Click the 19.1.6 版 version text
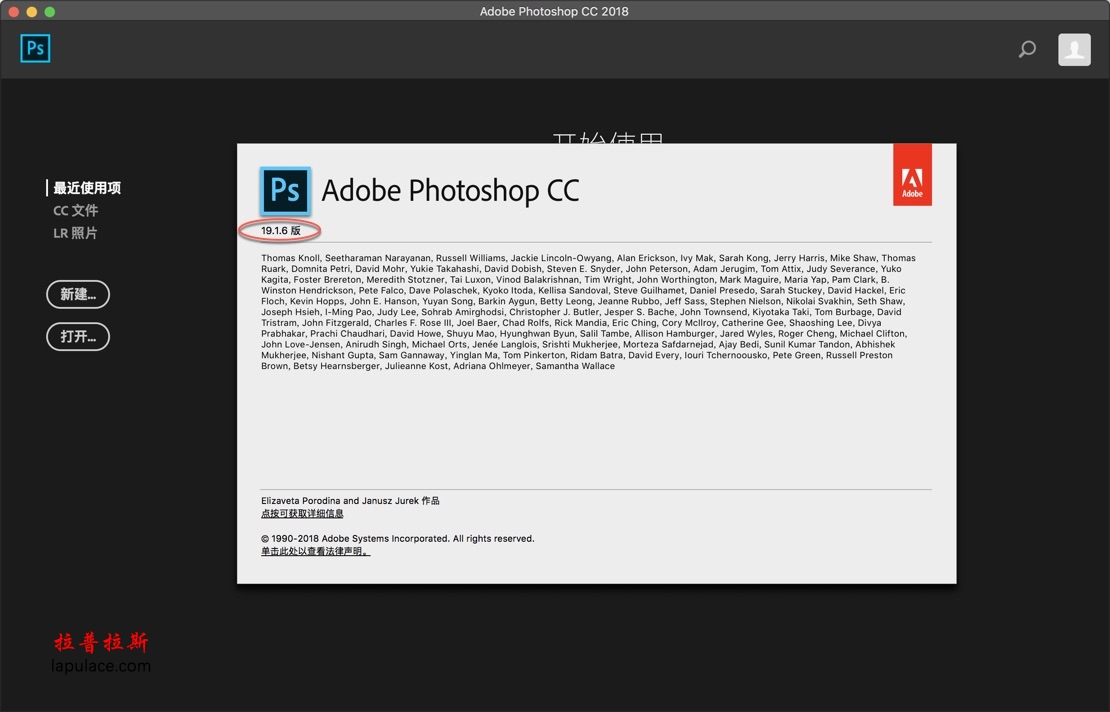Viewport: 1110px width, 712px height. (x=280, y=230)
